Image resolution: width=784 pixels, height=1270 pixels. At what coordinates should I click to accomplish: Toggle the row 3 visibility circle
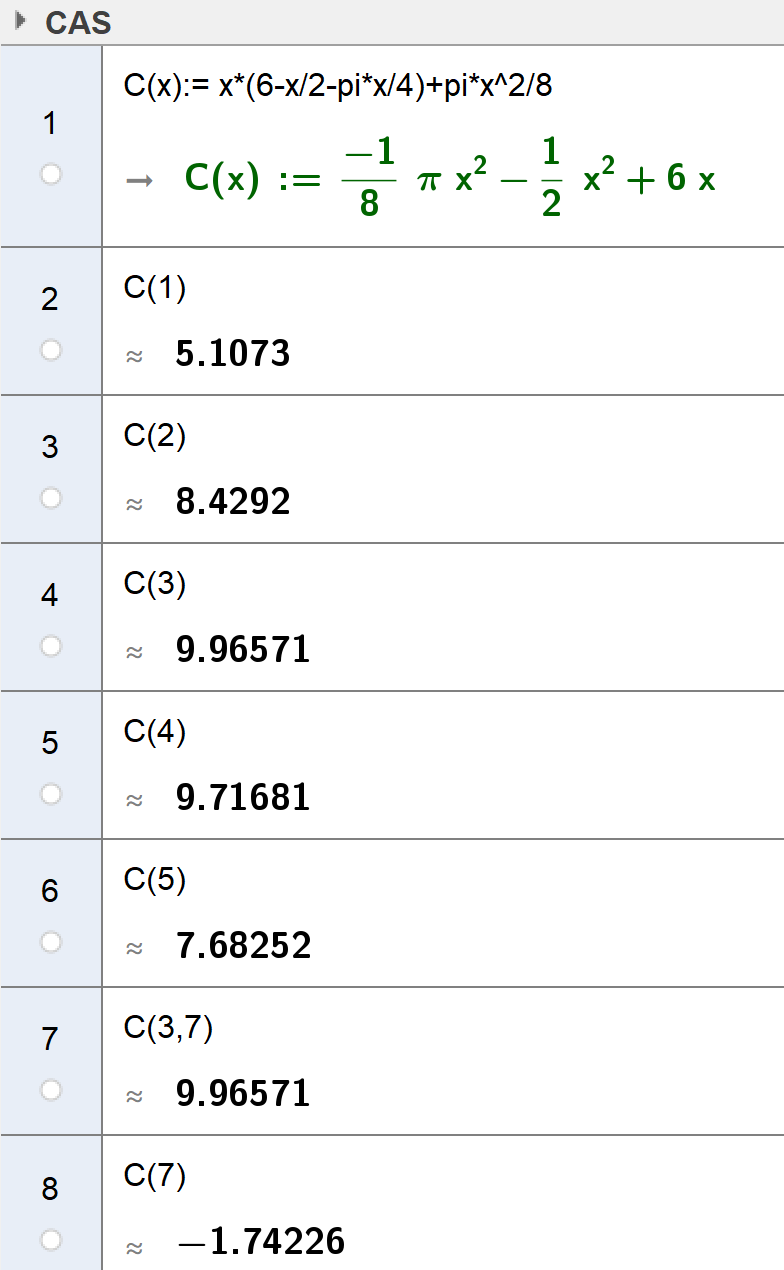pyautogui.click(x=51, y=498)
